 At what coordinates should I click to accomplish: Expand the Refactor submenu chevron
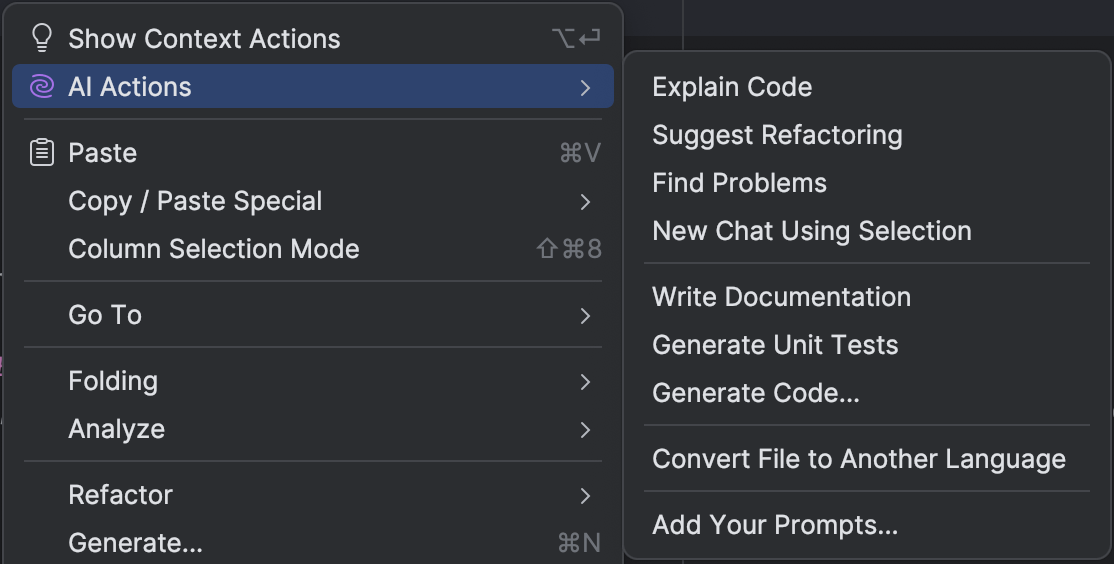[x=586, y=495]
